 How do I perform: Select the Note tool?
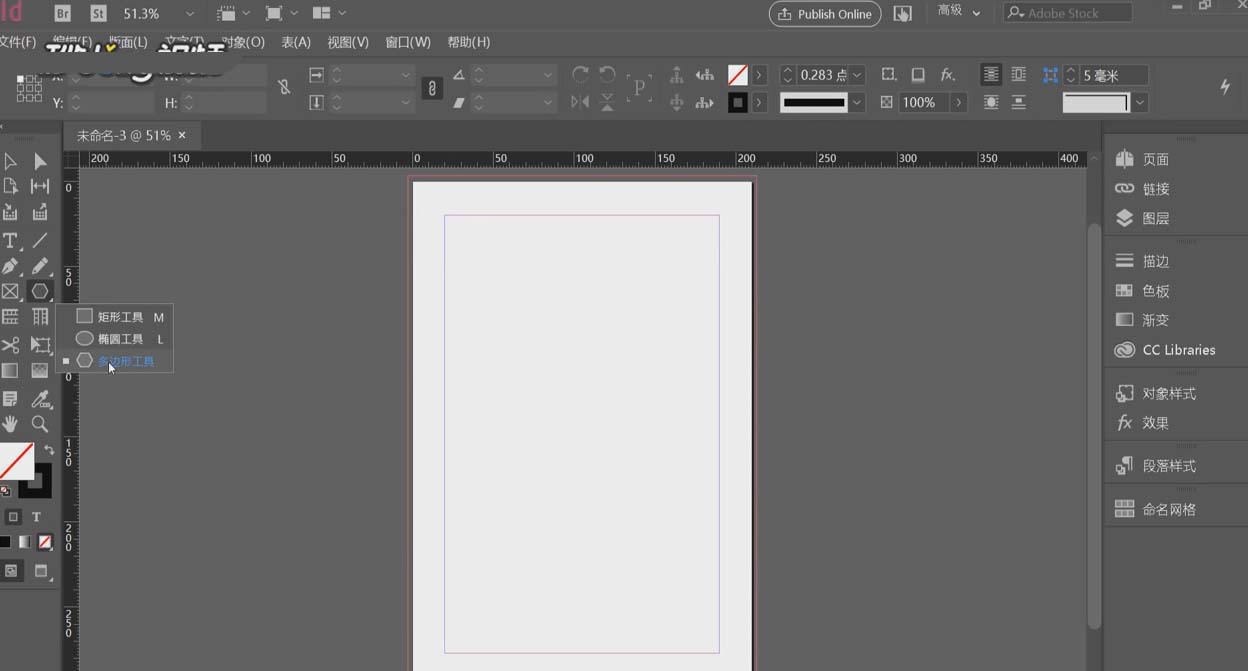point(10,399)
